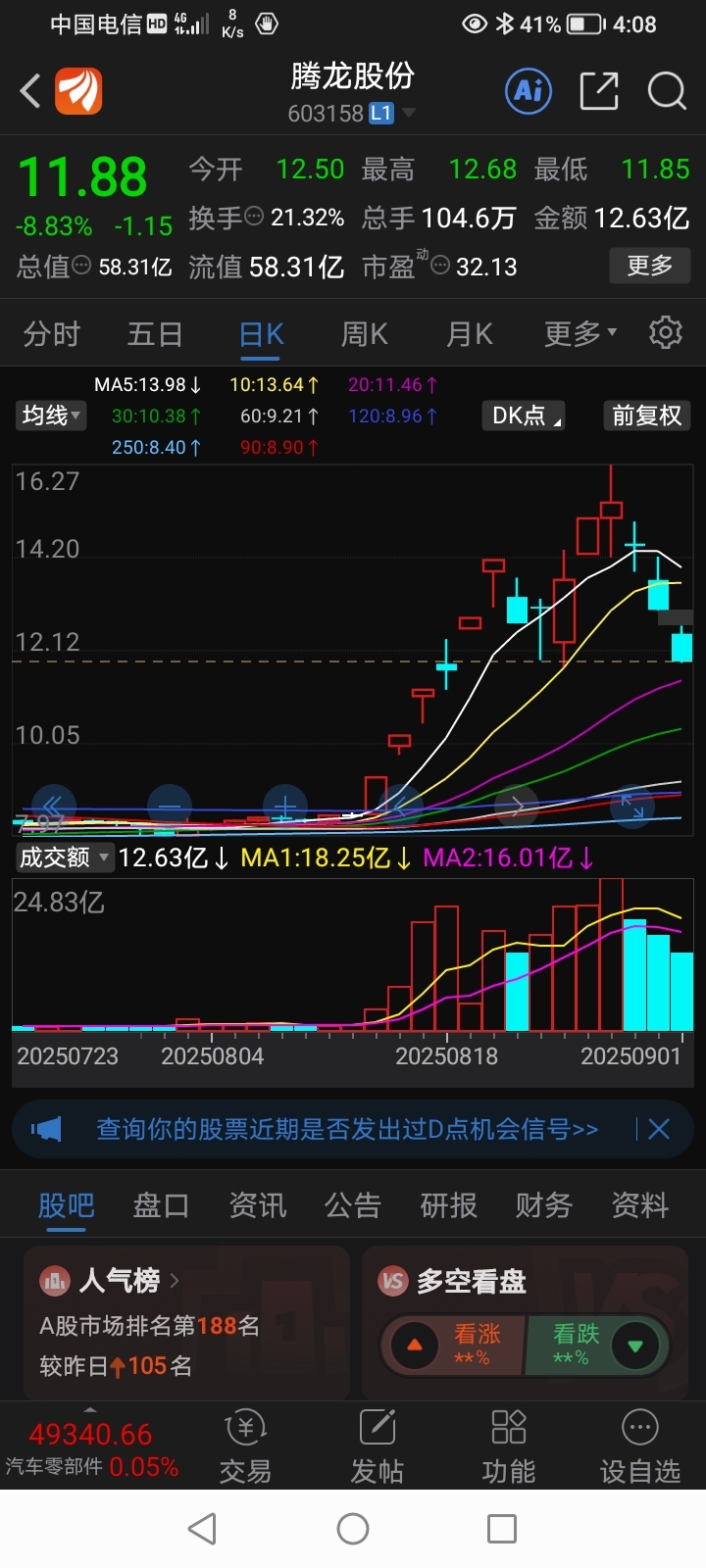Open 功能 functions icon
706x1568 pixels.
pos(509,1428)
